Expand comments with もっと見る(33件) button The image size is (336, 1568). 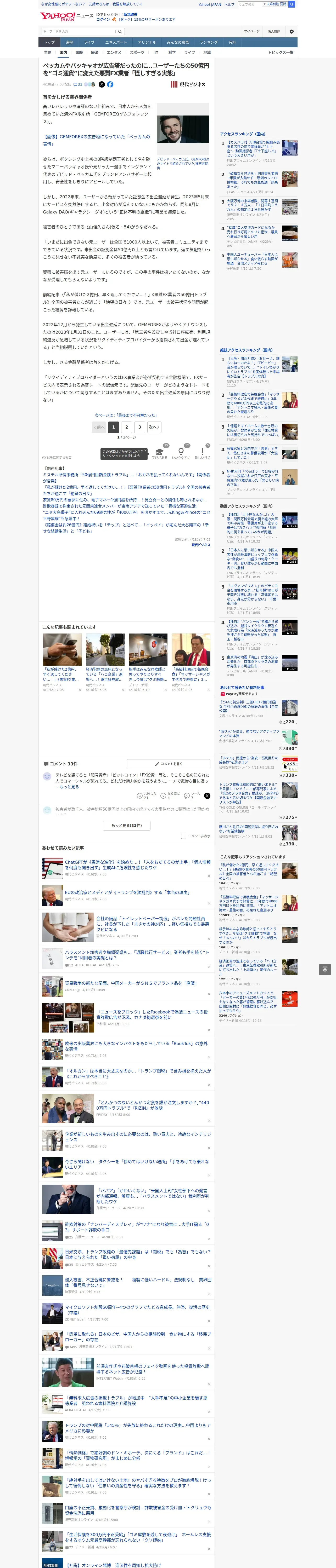[127, 825]
